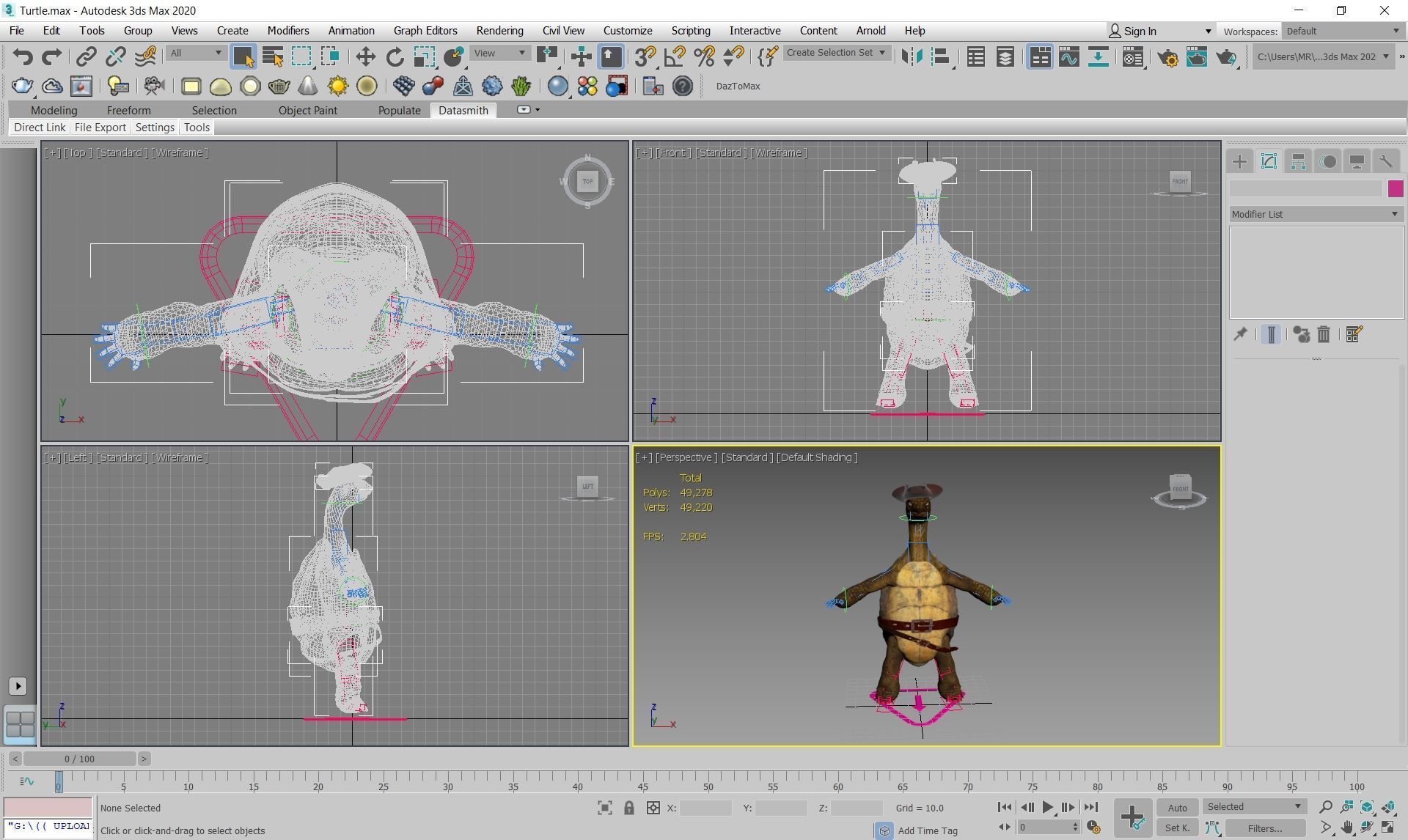1408x840 pixels.
Task: Toggle Isolate Selection icon in status bar
Action: coord(604,808)
